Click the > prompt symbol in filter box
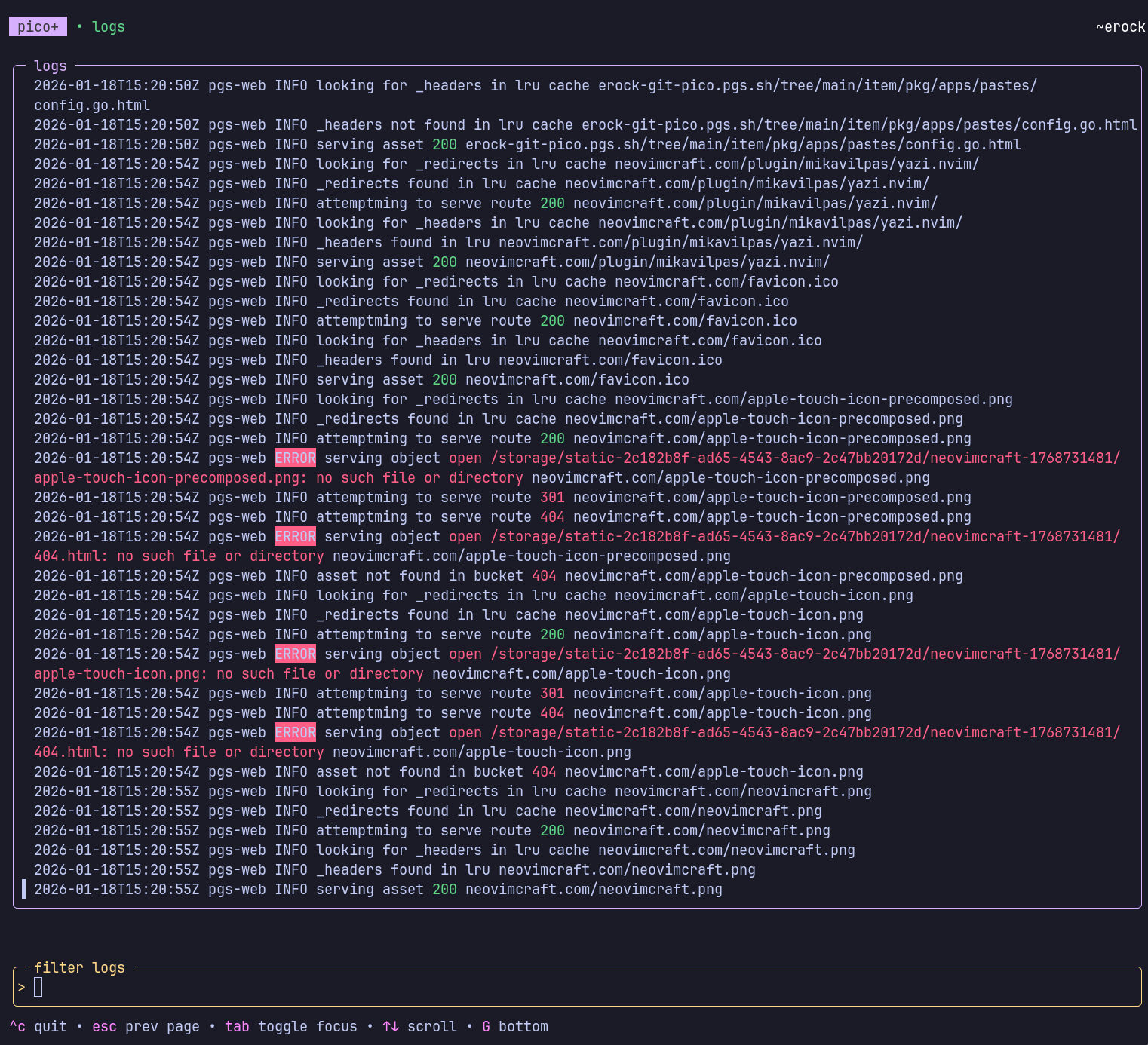Image resolution: width=1148 pixels, height=1045 pixels. coord(22,988)
